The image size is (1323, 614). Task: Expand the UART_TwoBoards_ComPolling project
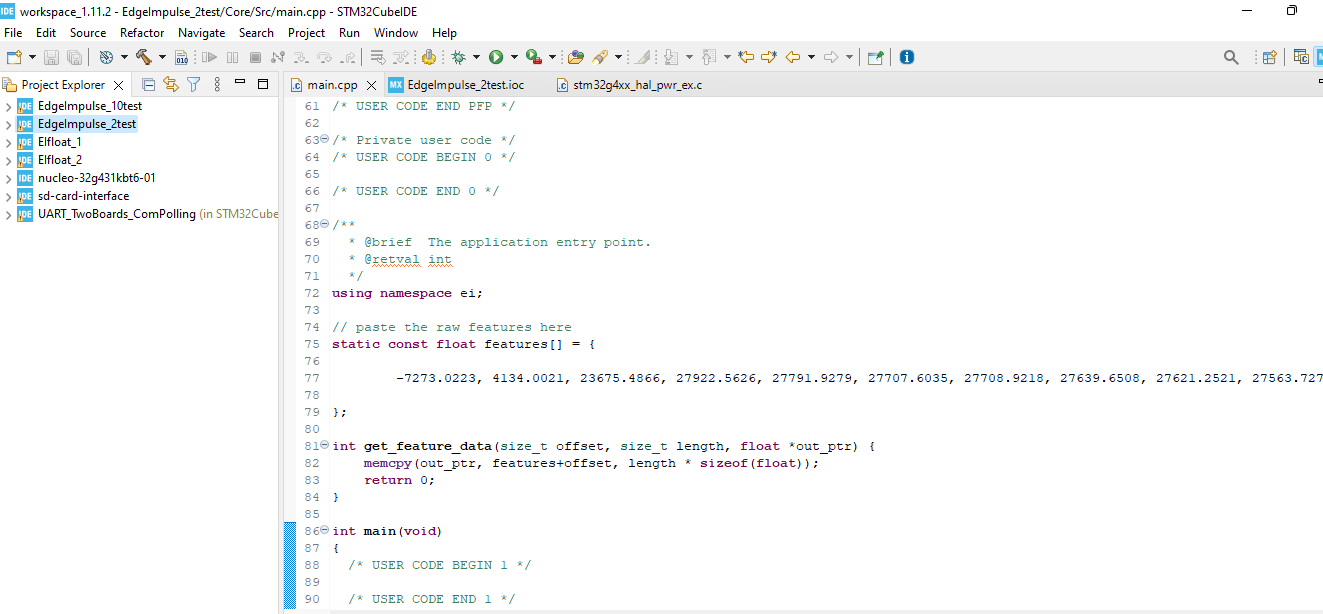(9, 214)
